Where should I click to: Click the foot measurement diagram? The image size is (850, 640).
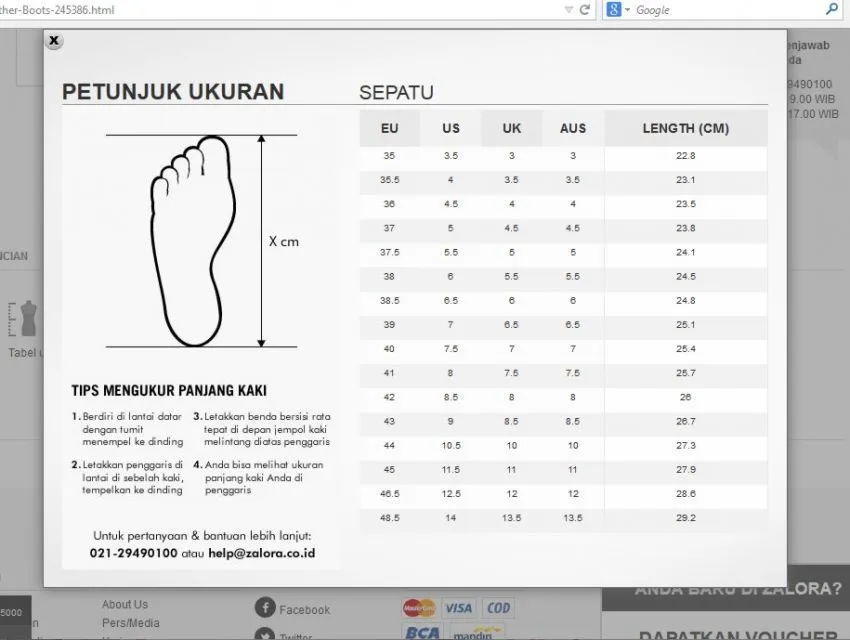[202, 241]
